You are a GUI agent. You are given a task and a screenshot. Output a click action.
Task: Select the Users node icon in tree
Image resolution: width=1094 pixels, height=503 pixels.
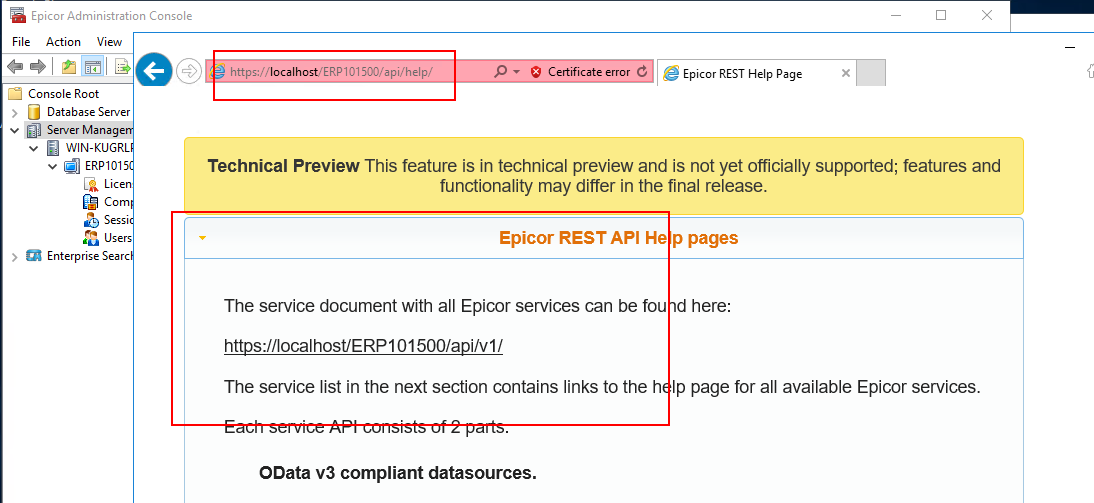91,238
